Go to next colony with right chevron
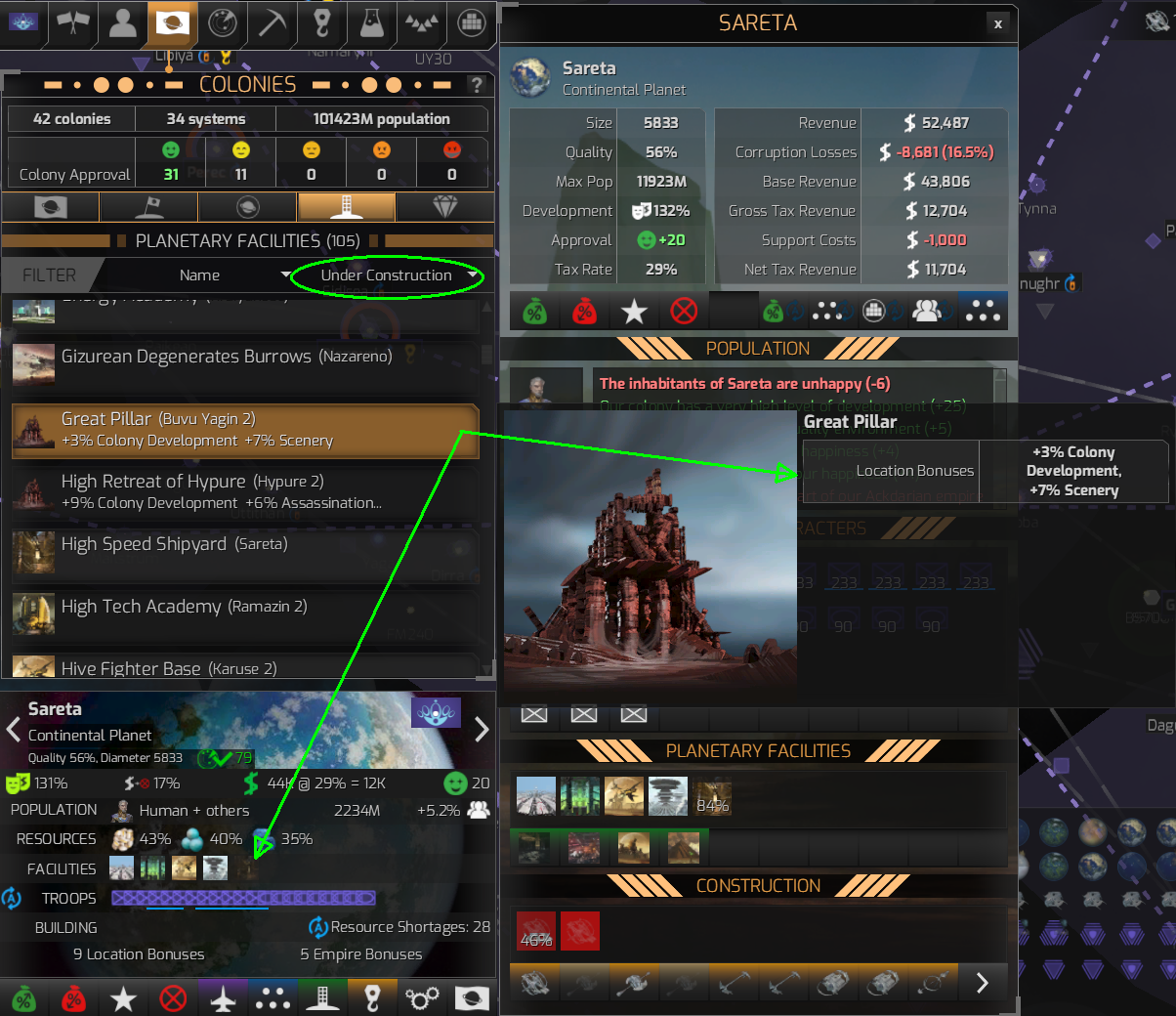The height and width of the screenshot is (1016, 1176). tap(482, 729)
